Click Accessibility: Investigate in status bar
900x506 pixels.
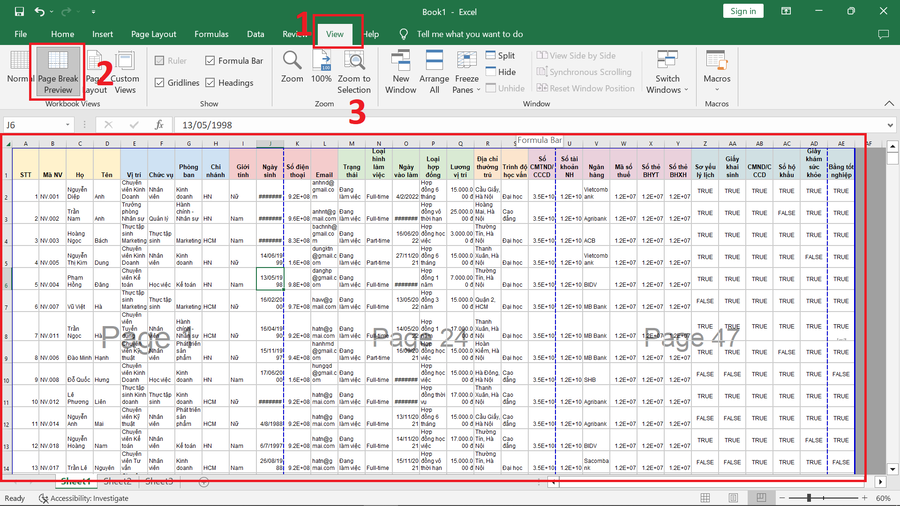tap(83, 498)
